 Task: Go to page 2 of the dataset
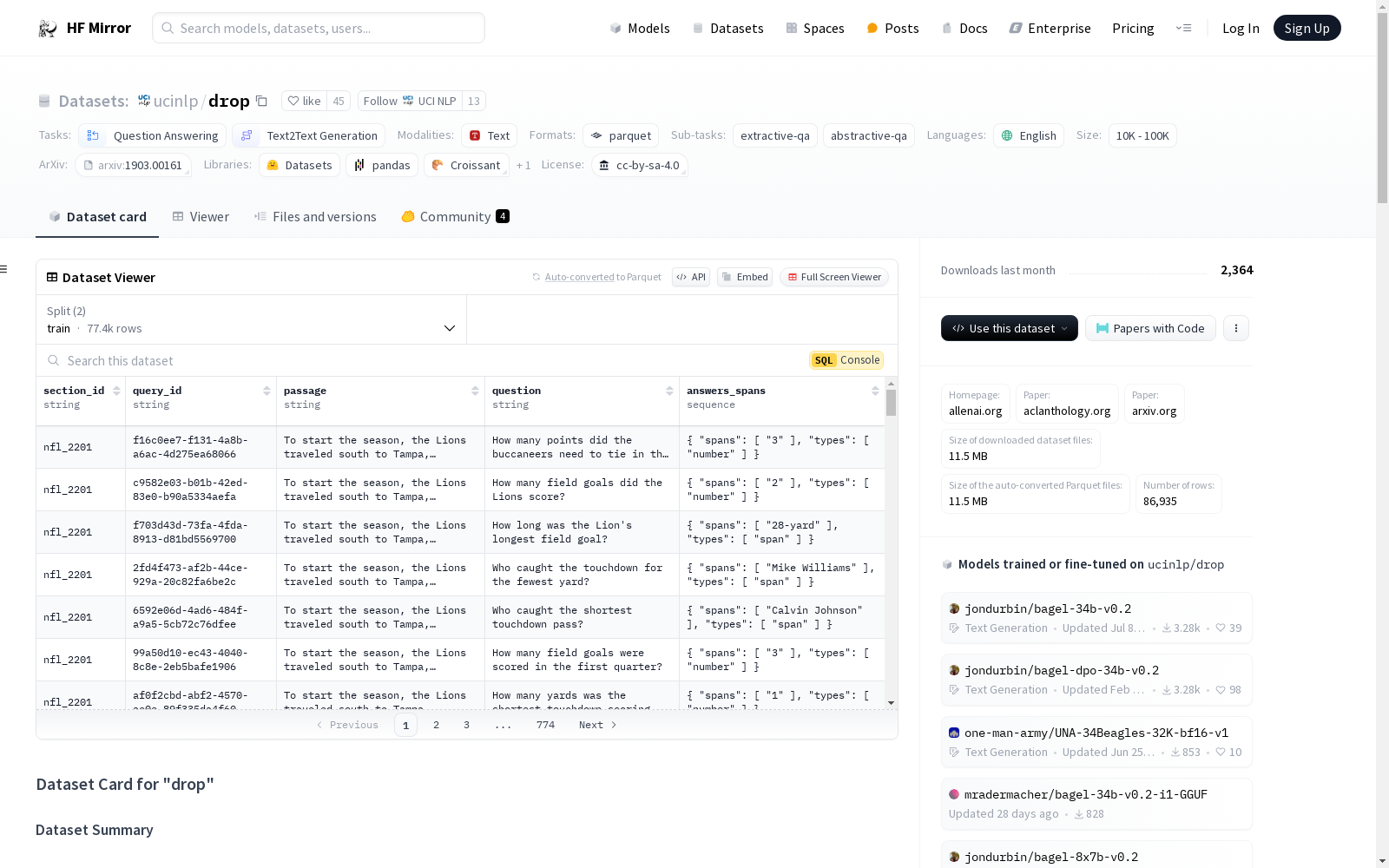click(x=436, y=725)
